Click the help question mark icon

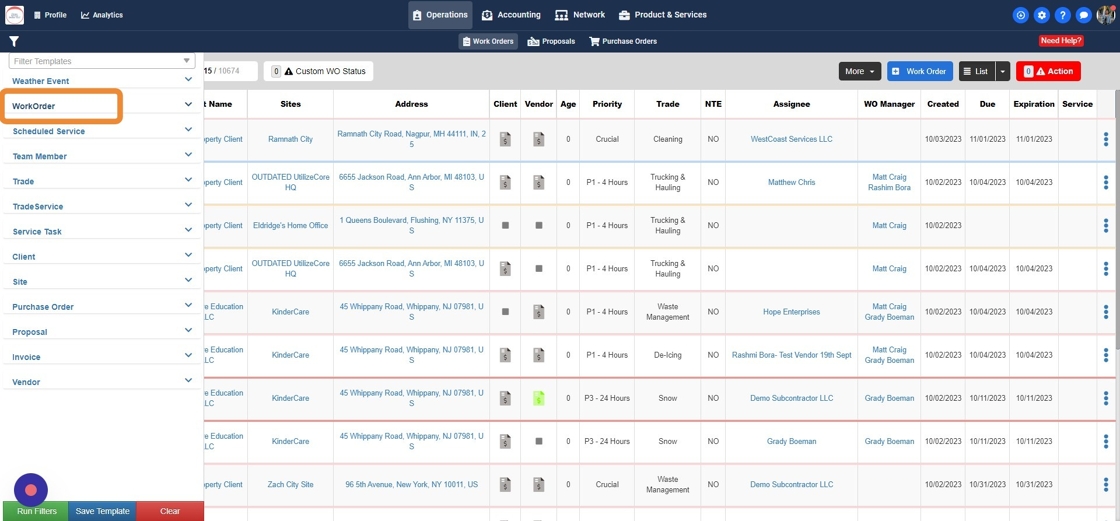pyautogui.click(x=1063, y=15)
